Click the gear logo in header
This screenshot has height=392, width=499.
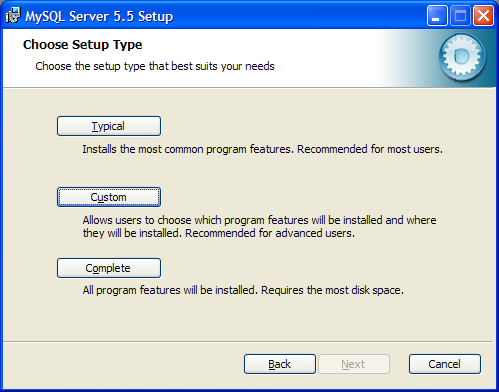[462, 57]
